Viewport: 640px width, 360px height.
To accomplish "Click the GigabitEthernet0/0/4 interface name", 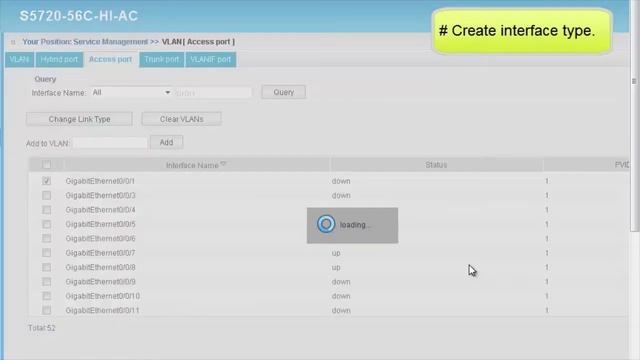I will (x=100, y=210).
